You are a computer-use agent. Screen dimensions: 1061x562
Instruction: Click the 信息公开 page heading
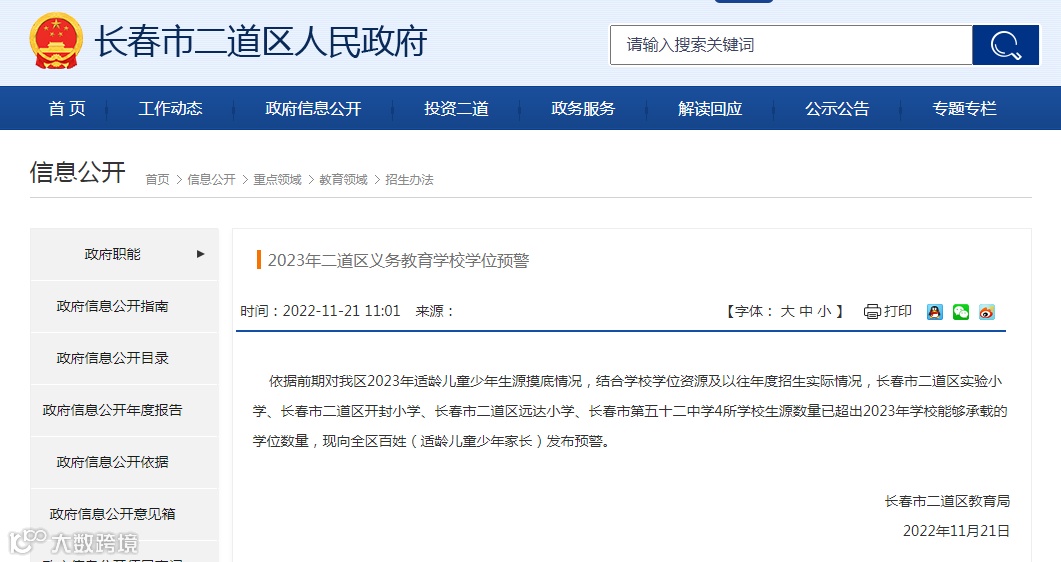pos(78,172)
